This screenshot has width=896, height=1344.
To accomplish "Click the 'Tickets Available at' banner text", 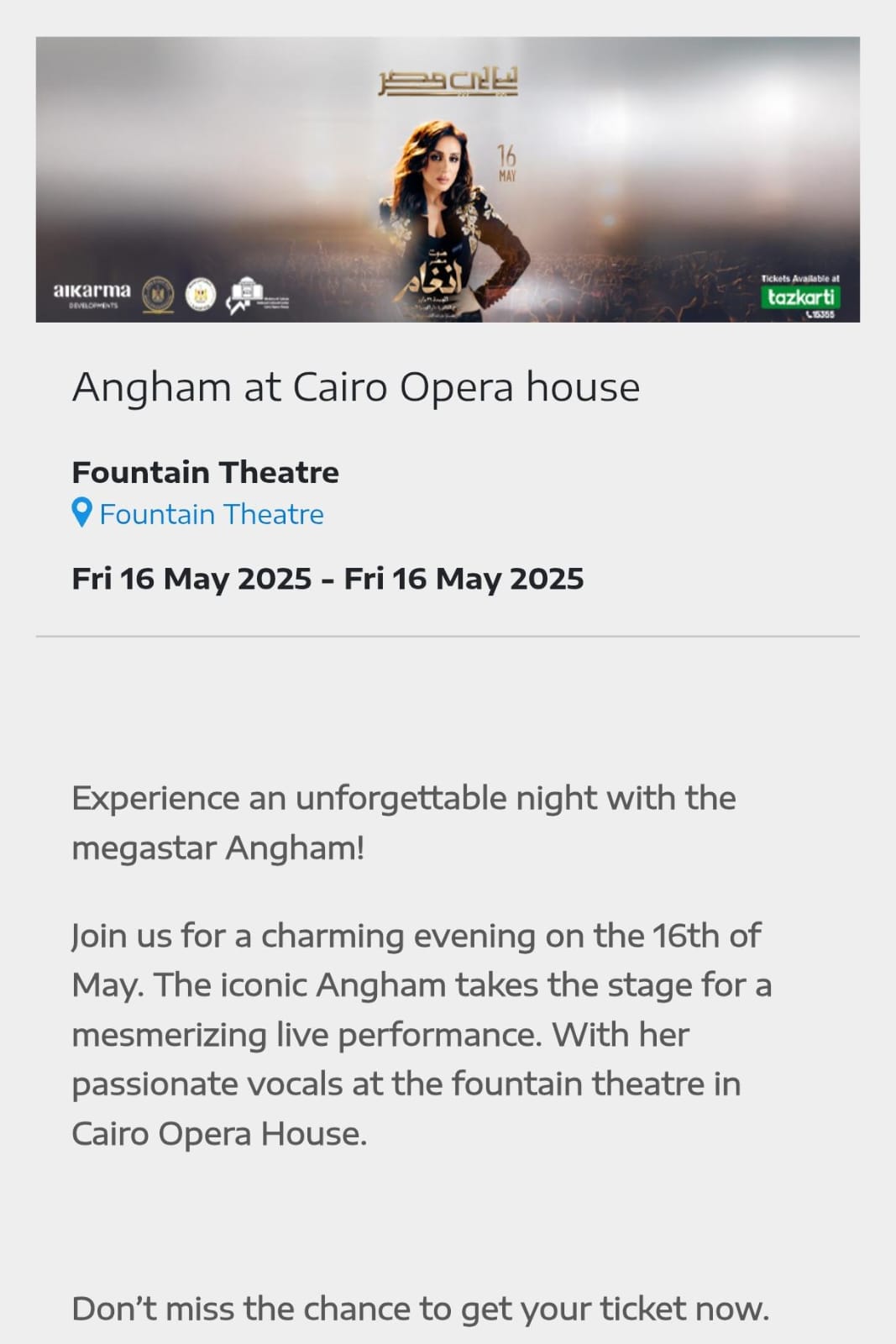I will (799, 278).
